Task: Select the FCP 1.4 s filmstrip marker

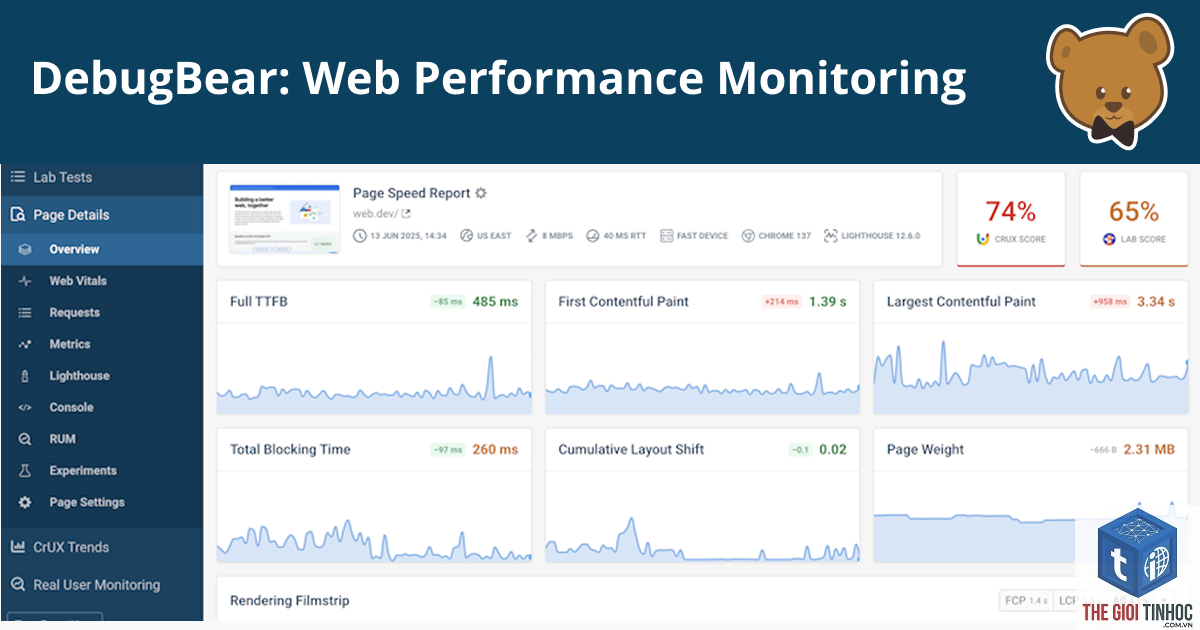Action: (1025, 600)
